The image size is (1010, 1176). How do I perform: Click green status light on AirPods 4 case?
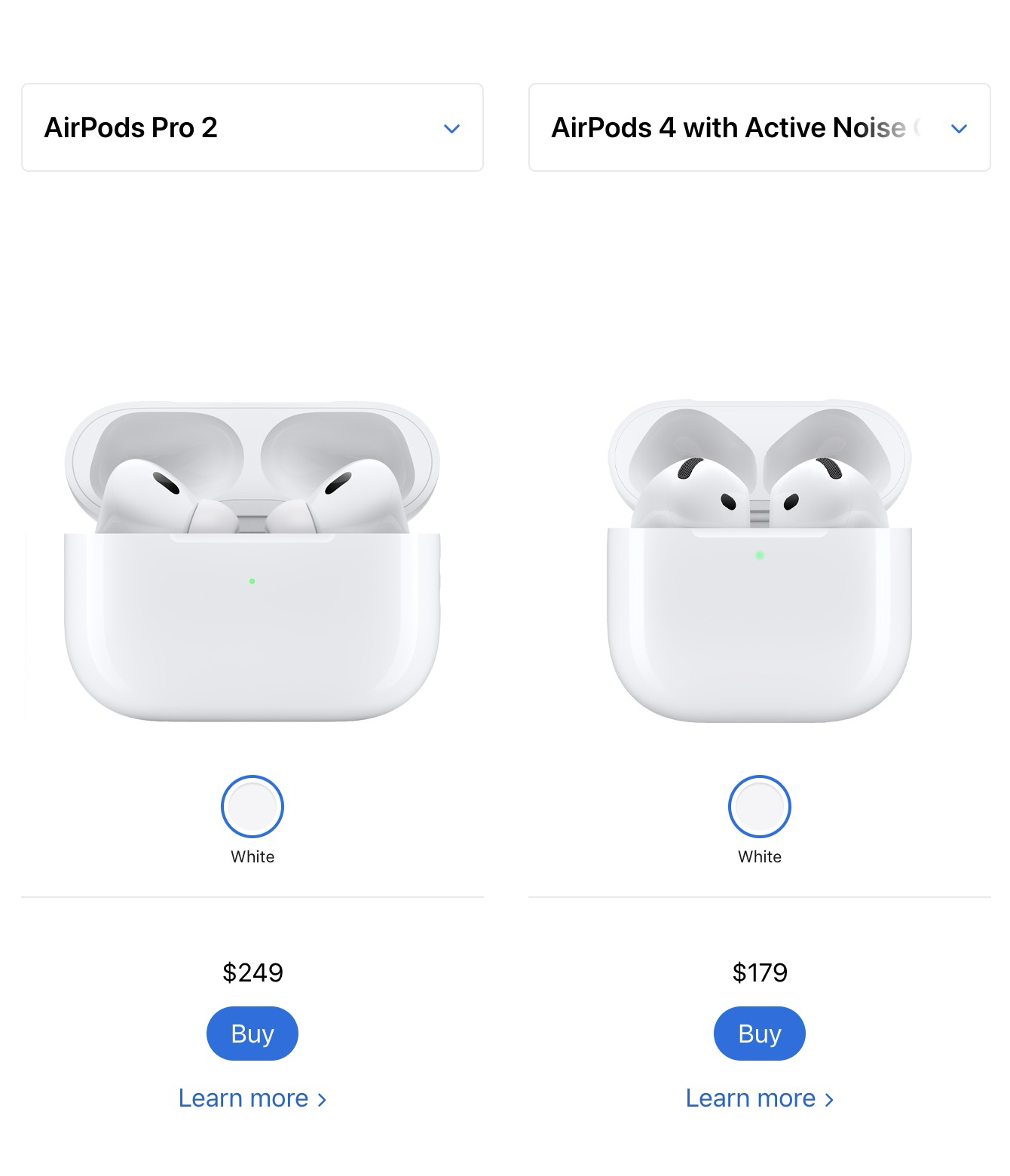coord(760,555)
